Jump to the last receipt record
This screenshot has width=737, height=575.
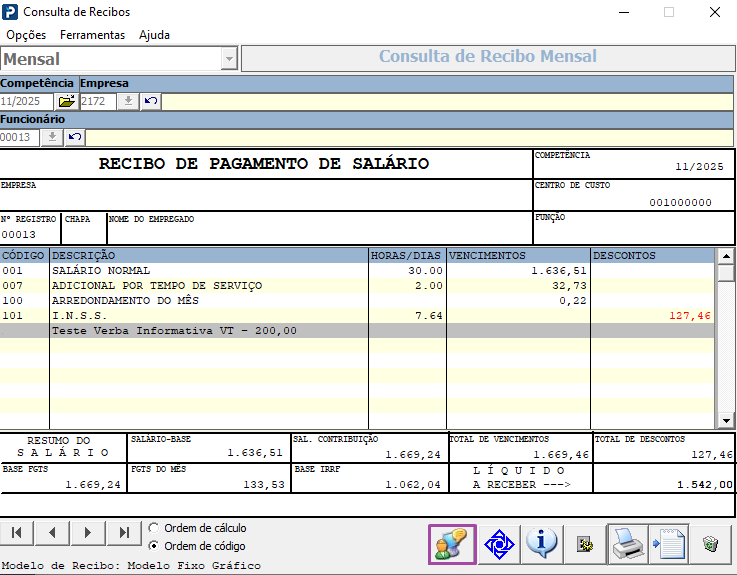124,533
